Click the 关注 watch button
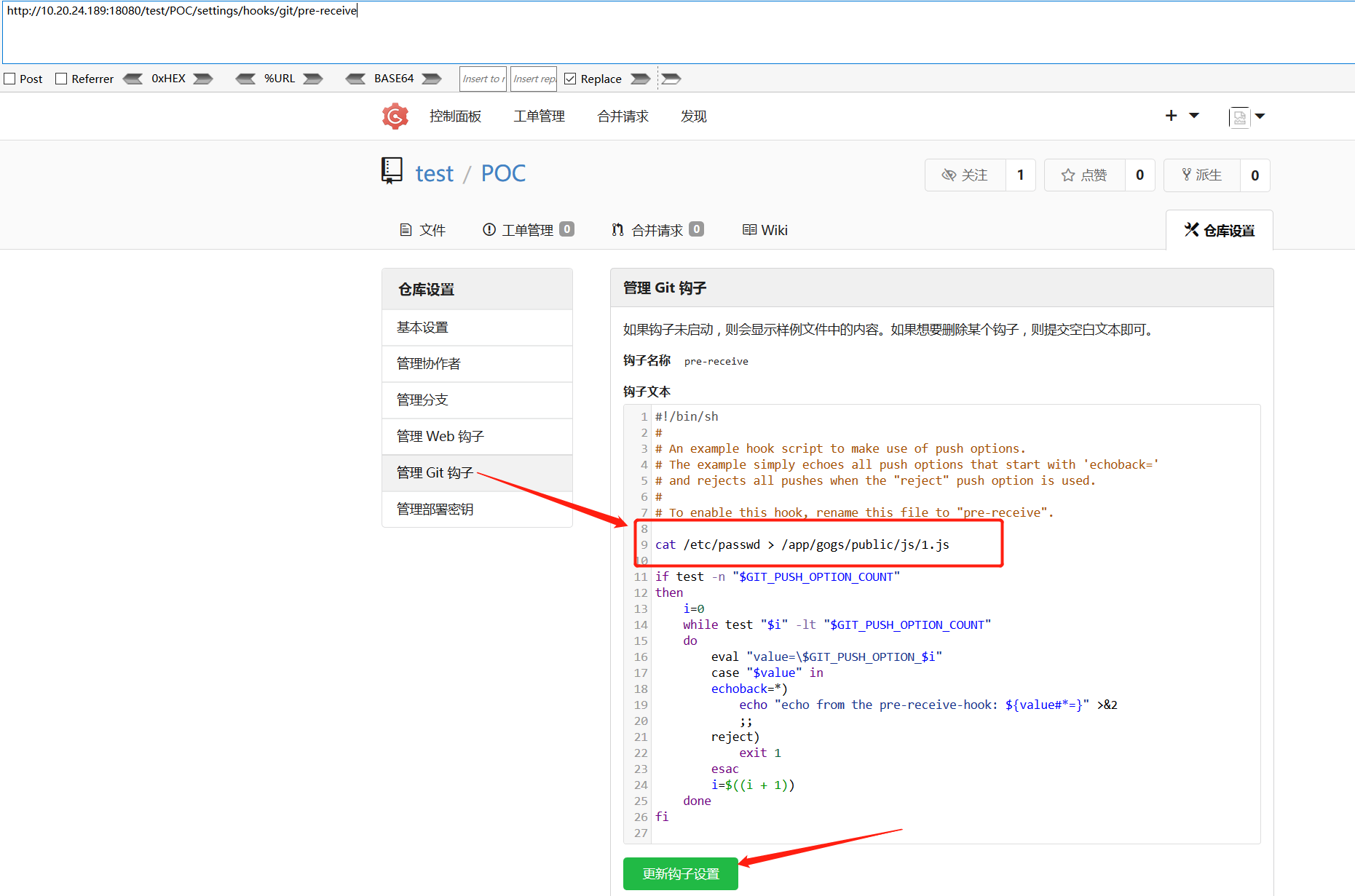1355x896 pixels. [x=965, y=175]
